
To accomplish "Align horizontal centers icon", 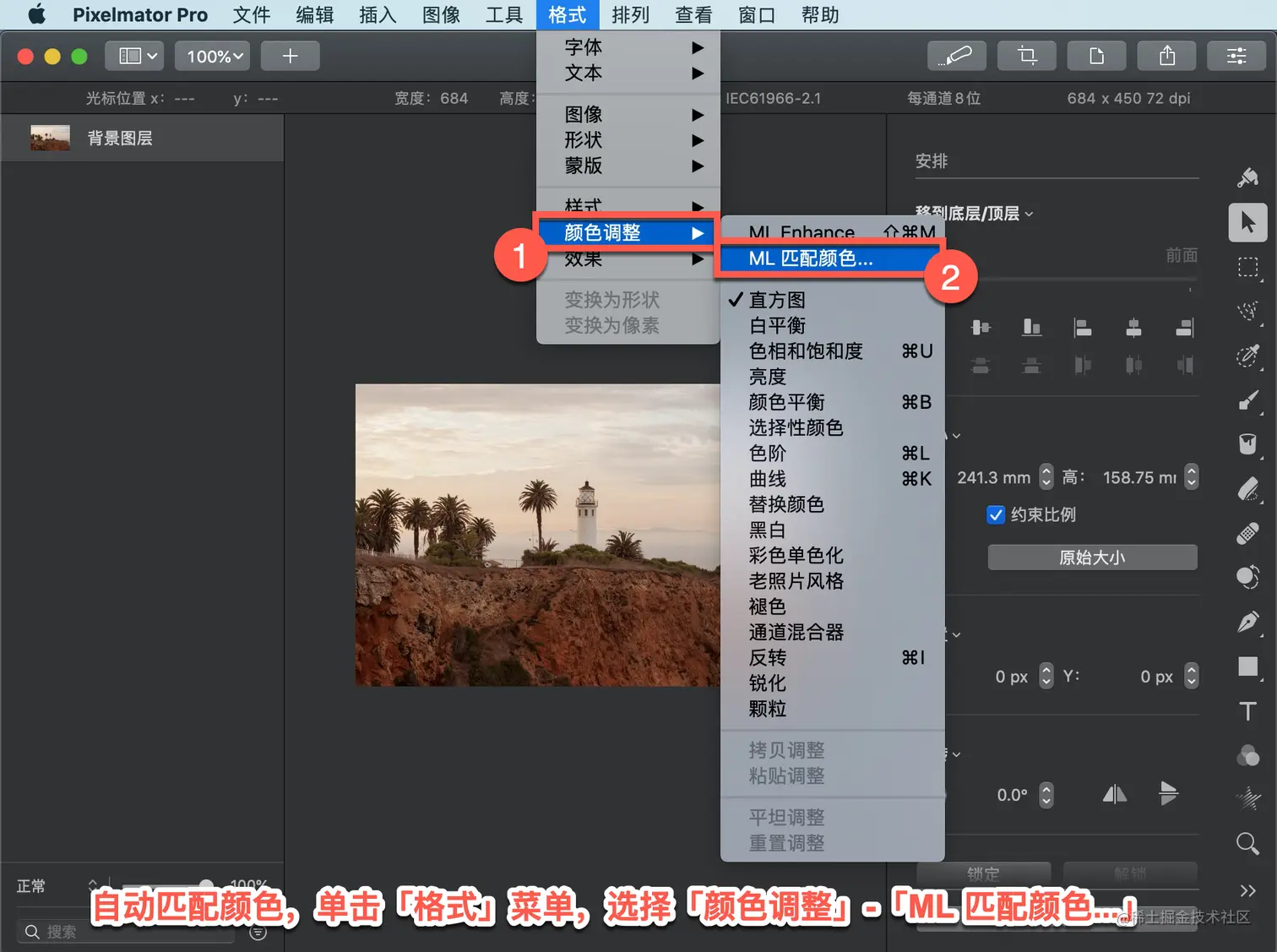I will [x=1133, y=328].
